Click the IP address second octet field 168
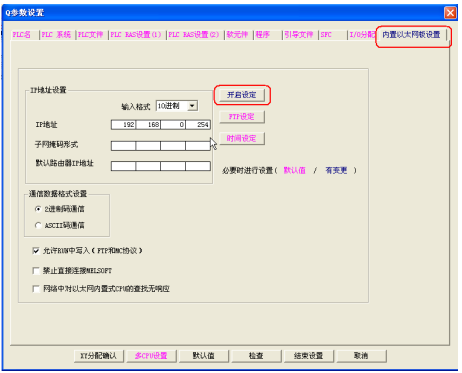The width and height of the screenshot is (462, 373). 148,125
